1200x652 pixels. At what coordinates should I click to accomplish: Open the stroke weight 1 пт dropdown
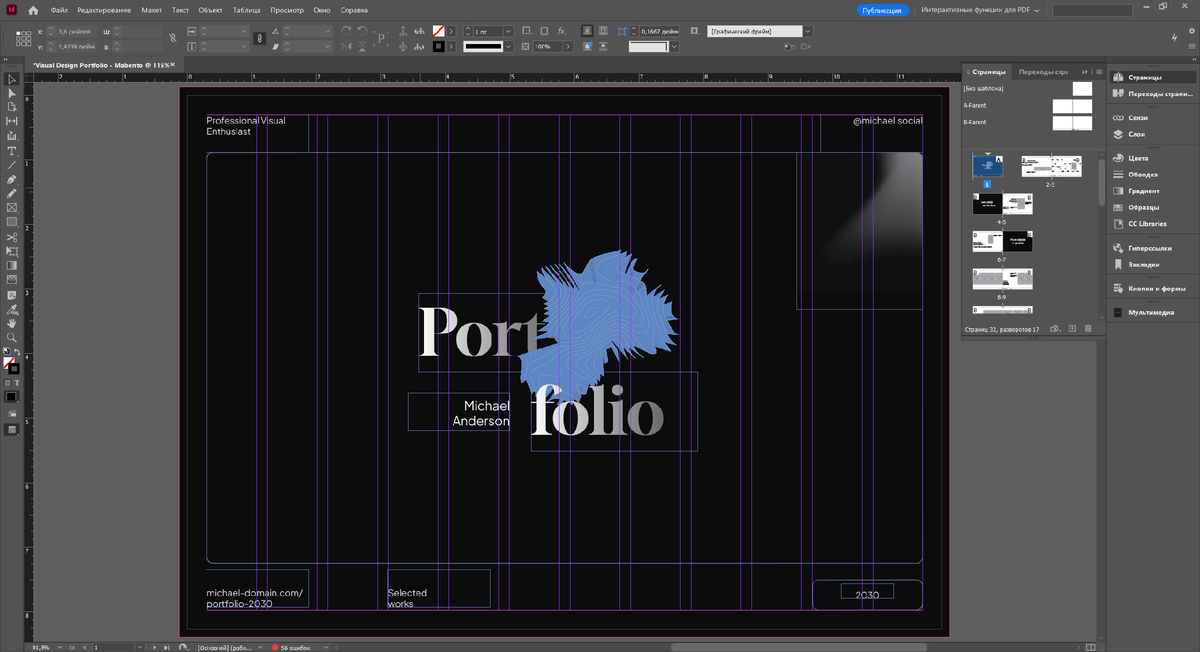(x=508, y=31)
